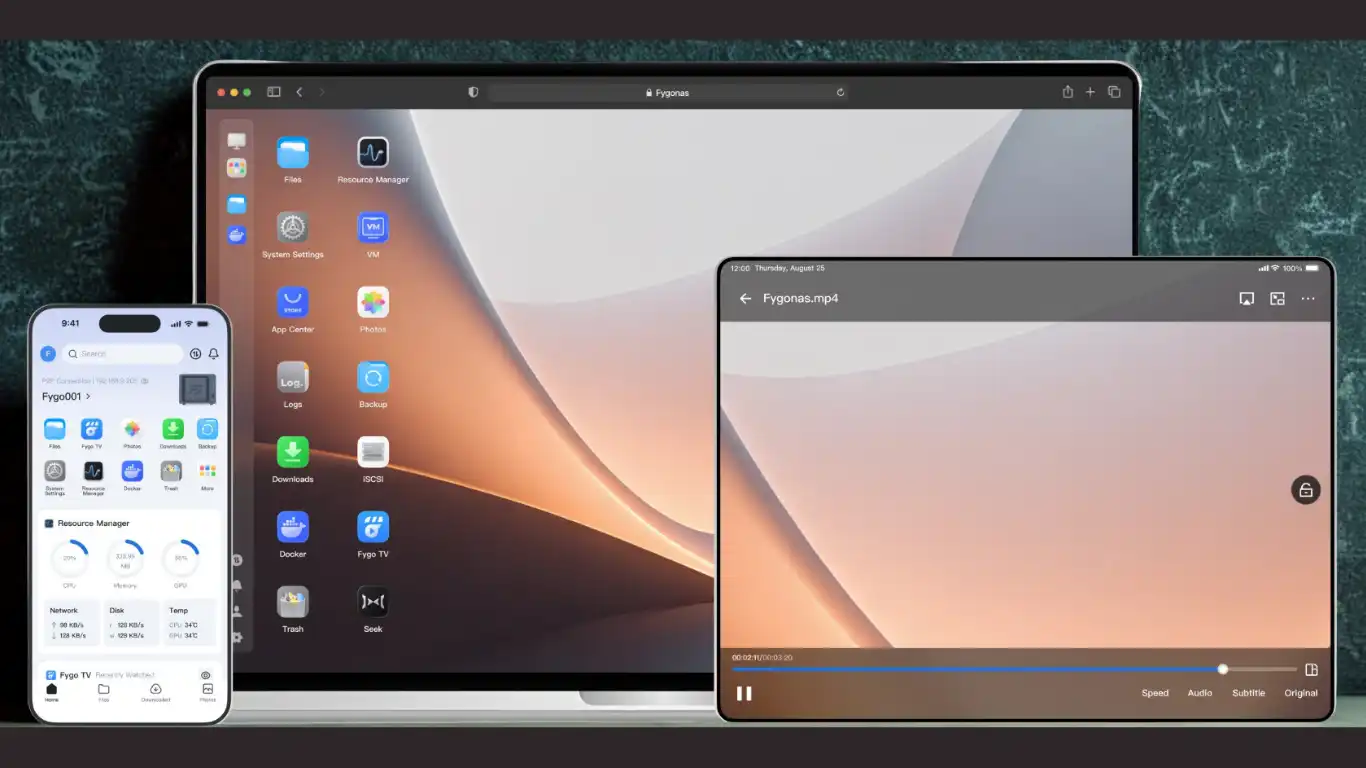Switch to the Home tab on the phone

pyautogui.click(x=52, y=693)
